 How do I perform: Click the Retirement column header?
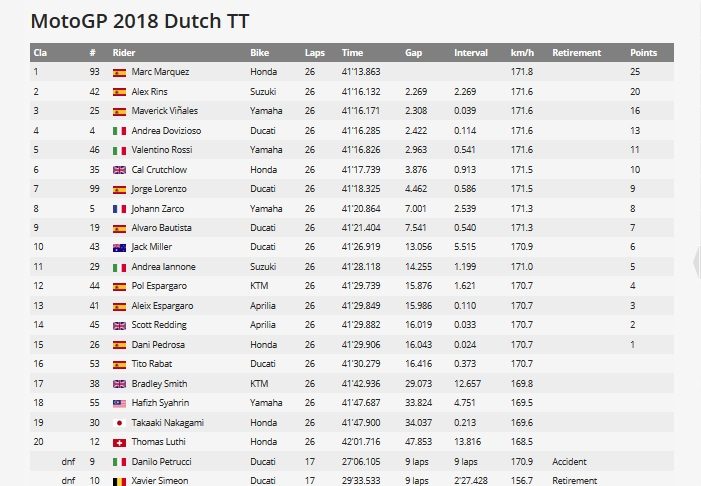[576, 52]
